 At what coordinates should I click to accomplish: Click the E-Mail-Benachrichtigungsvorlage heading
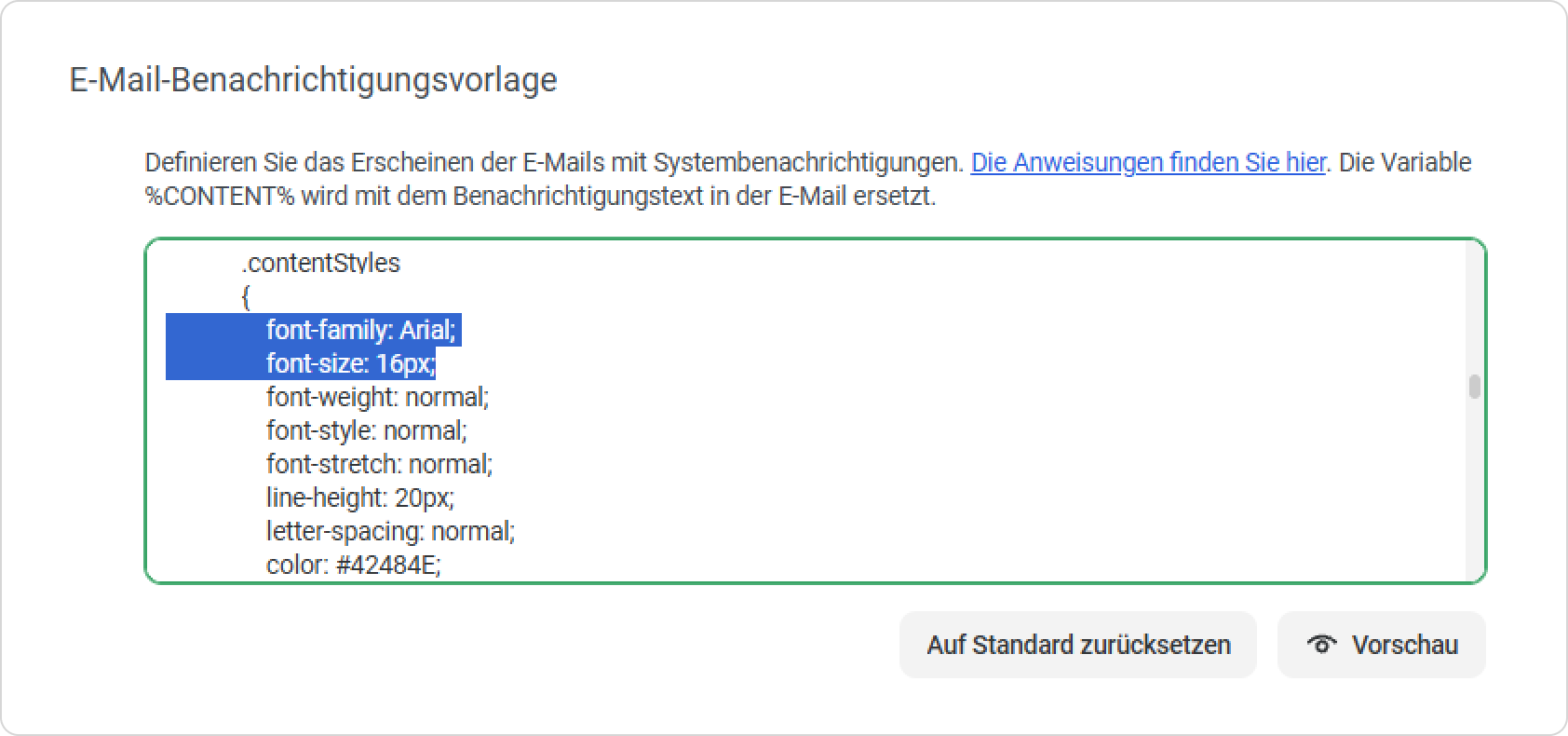pos(313,79)
